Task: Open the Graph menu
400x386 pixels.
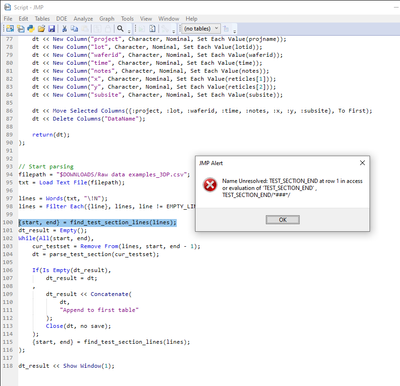Action: [x=107, y=19]
